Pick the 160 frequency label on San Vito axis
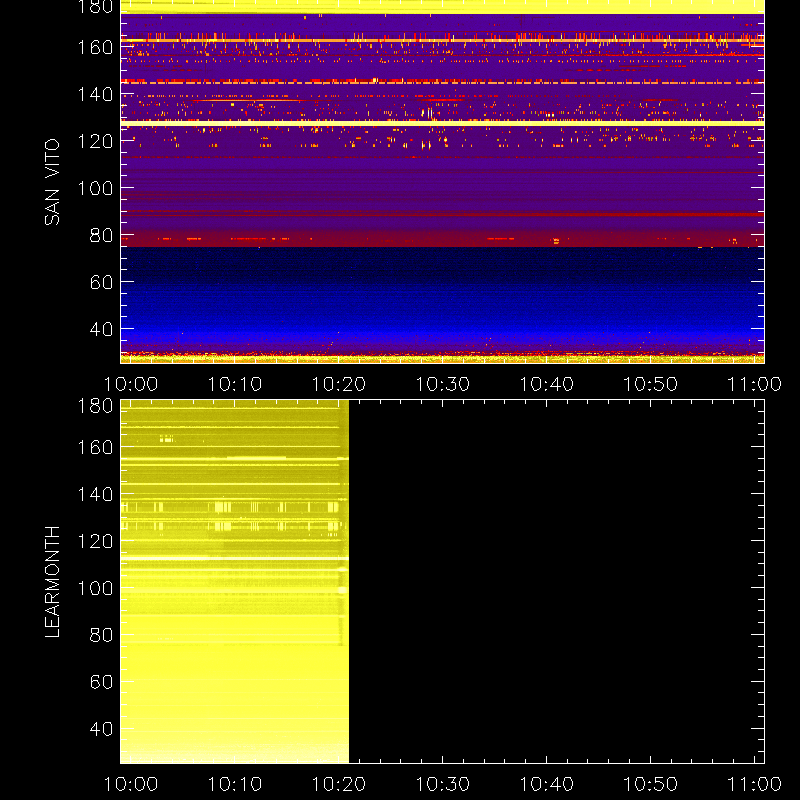This screenshot has height=800, width=800. pyautogui.click(x=95, y=47)
